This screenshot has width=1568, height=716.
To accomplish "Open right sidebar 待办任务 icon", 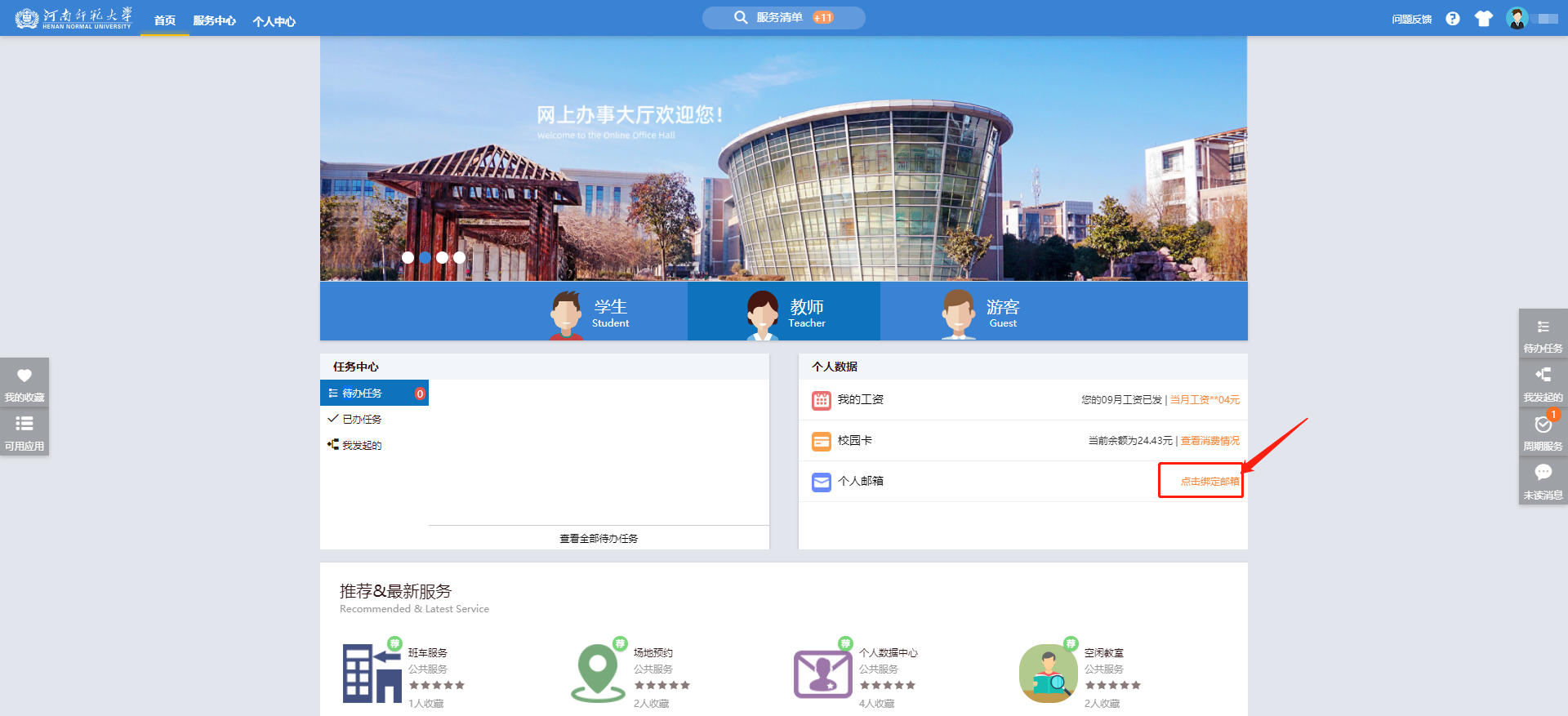I will pos(1543,333).
